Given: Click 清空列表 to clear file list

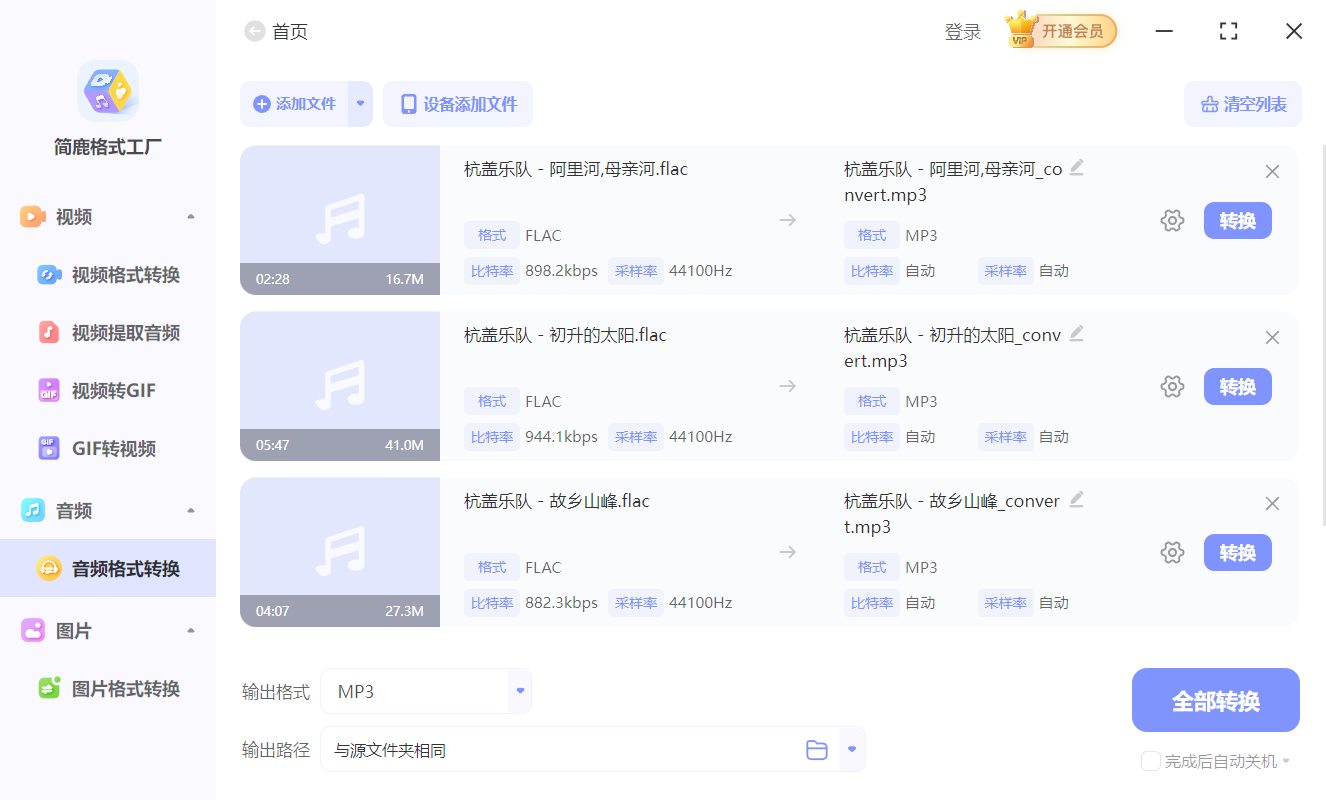Looking at the screenshot, I should coord(1243,104).
